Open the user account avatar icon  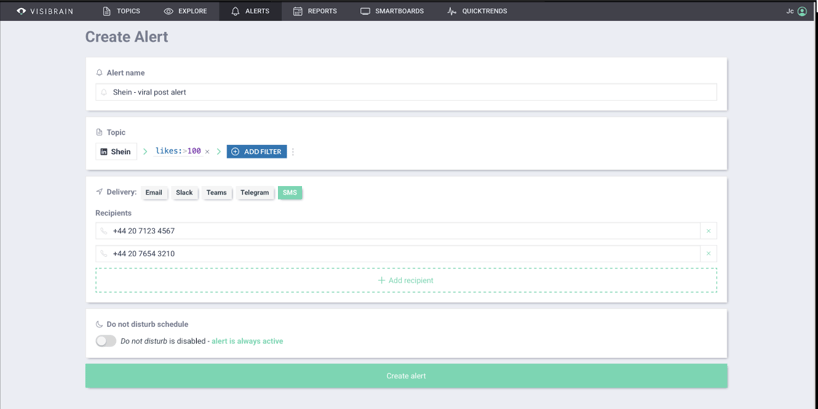click(x=802, y=11)
